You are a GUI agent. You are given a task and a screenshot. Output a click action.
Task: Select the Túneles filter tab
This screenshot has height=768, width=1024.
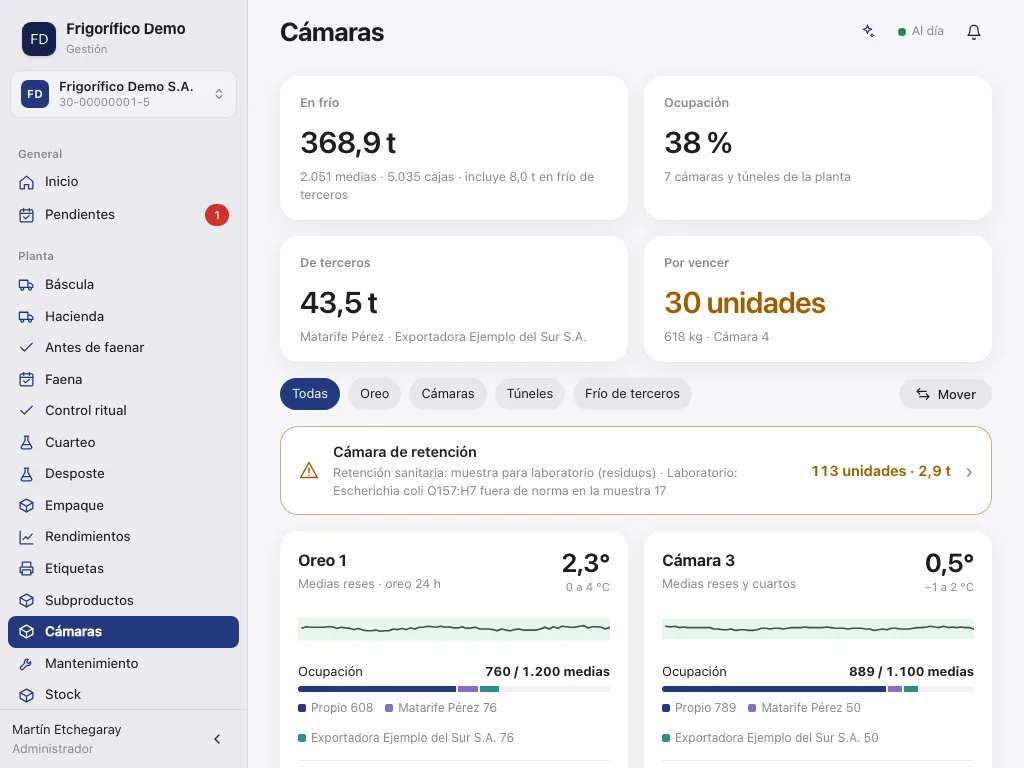click(530, 394)
